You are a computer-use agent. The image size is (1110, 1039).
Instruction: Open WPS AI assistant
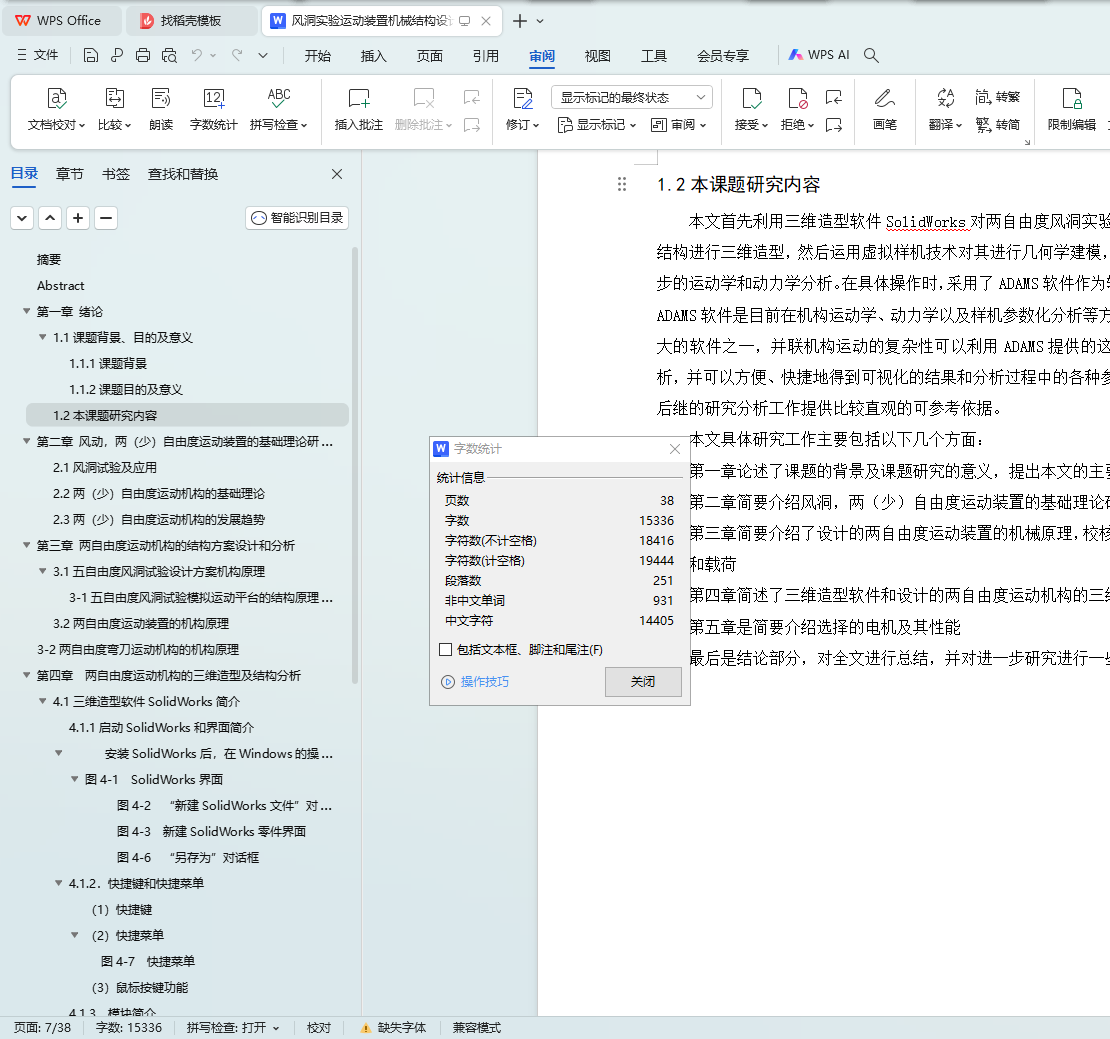pos(819,55)
